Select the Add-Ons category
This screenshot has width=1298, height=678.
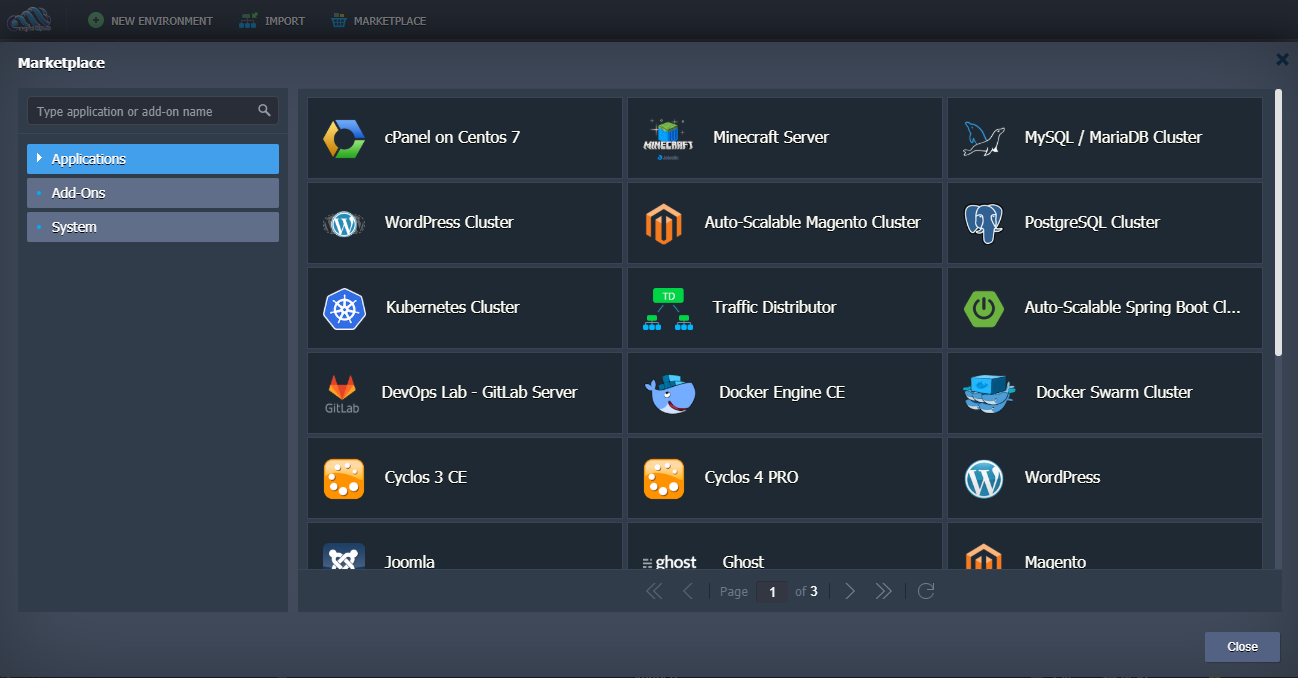pos(153,193)
